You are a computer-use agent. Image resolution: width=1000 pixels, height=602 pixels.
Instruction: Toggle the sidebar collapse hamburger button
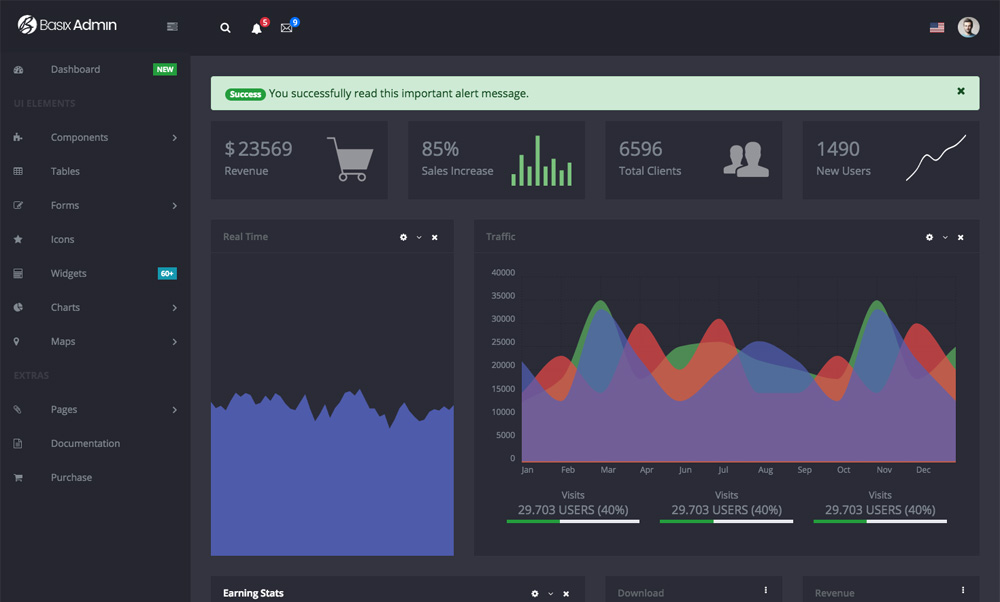pos(172,27)
